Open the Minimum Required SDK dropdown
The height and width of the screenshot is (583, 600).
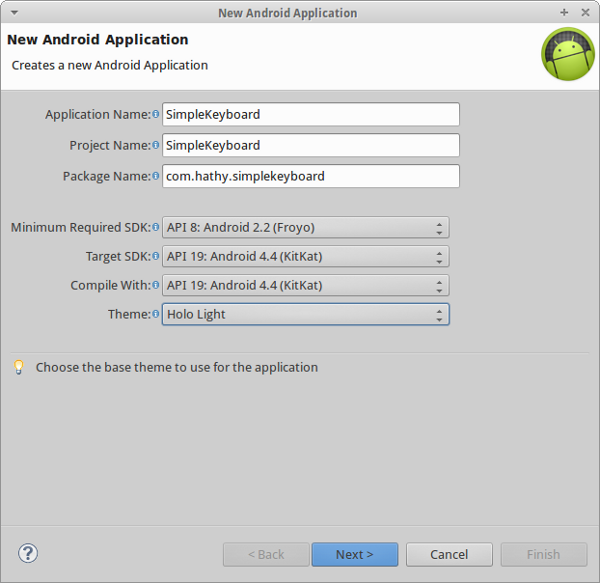pyautogui.click(x=305, y=228)
